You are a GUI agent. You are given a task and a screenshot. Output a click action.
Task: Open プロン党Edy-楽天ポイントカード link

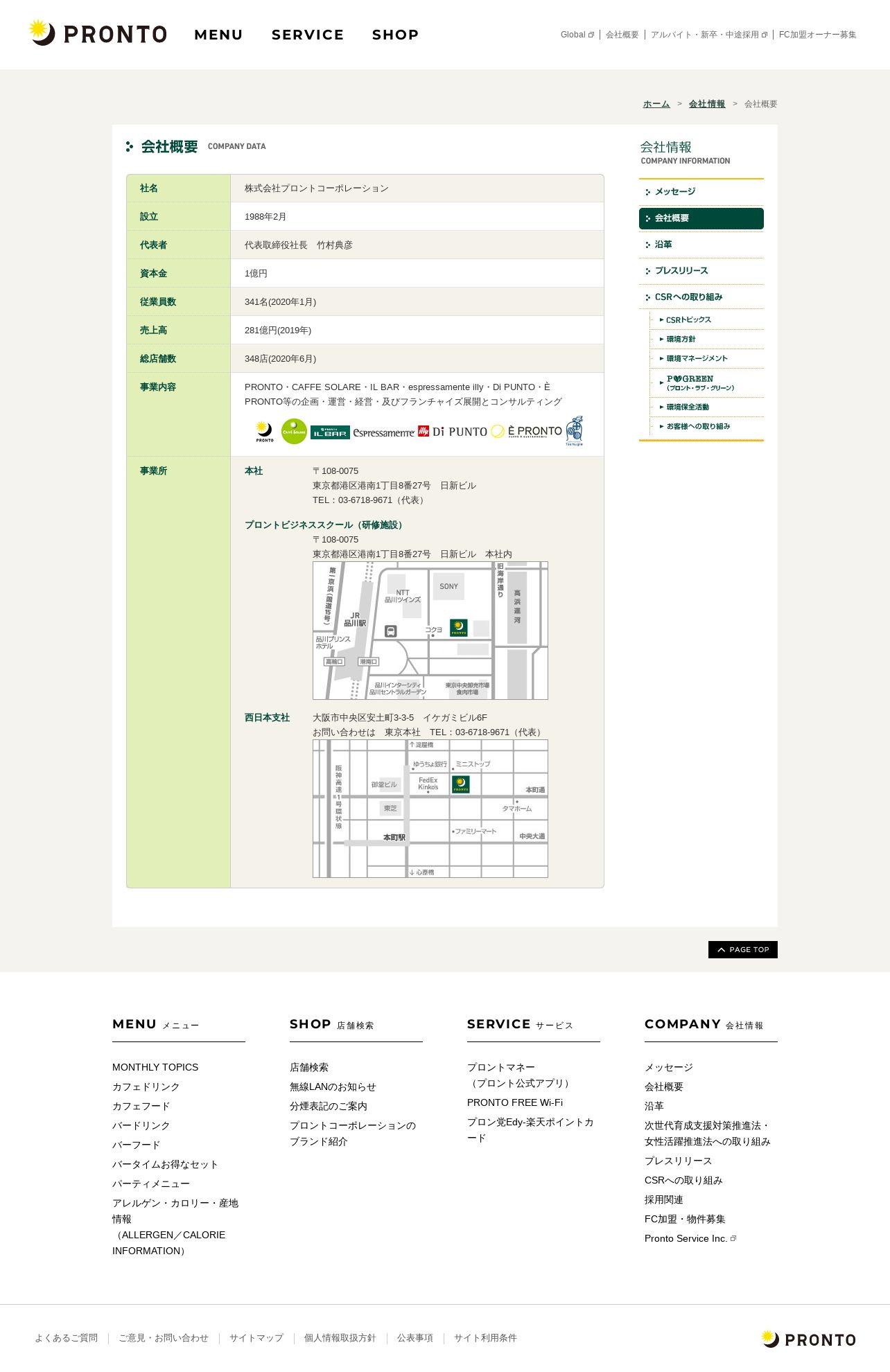(530, 1130)
